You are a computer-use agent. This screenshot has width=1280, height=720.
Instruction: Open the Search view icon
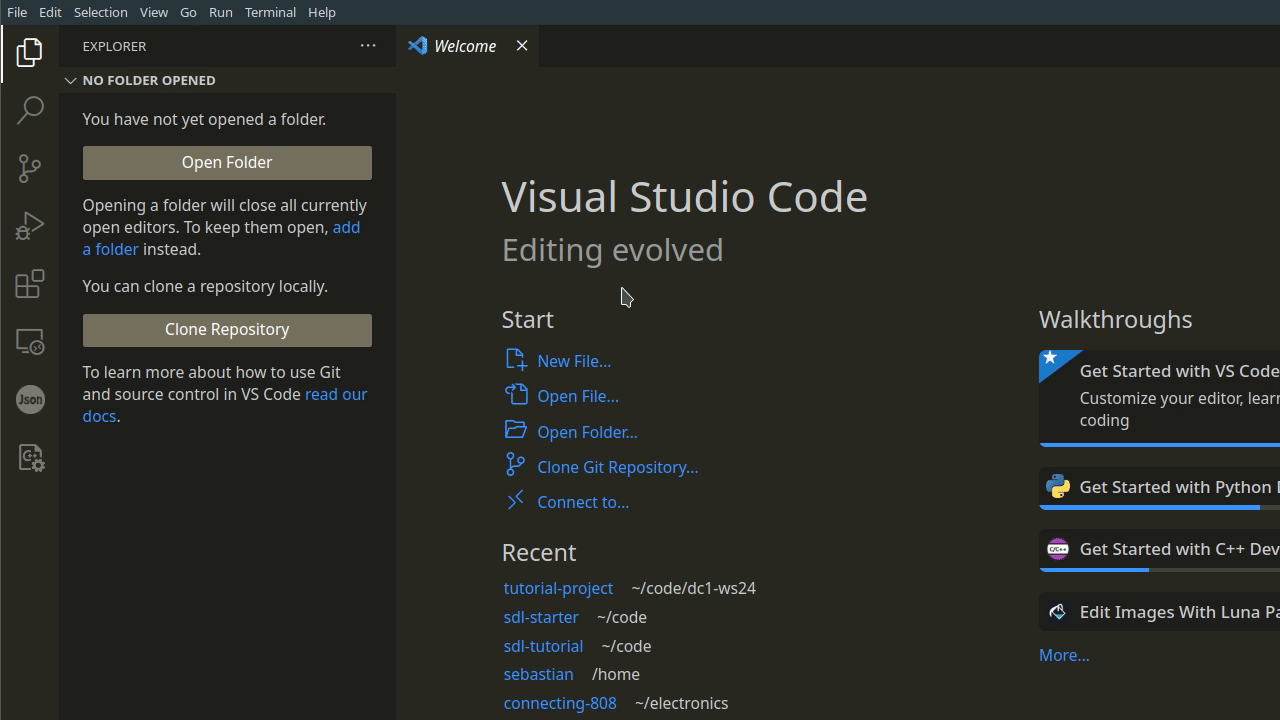point(29,110)
